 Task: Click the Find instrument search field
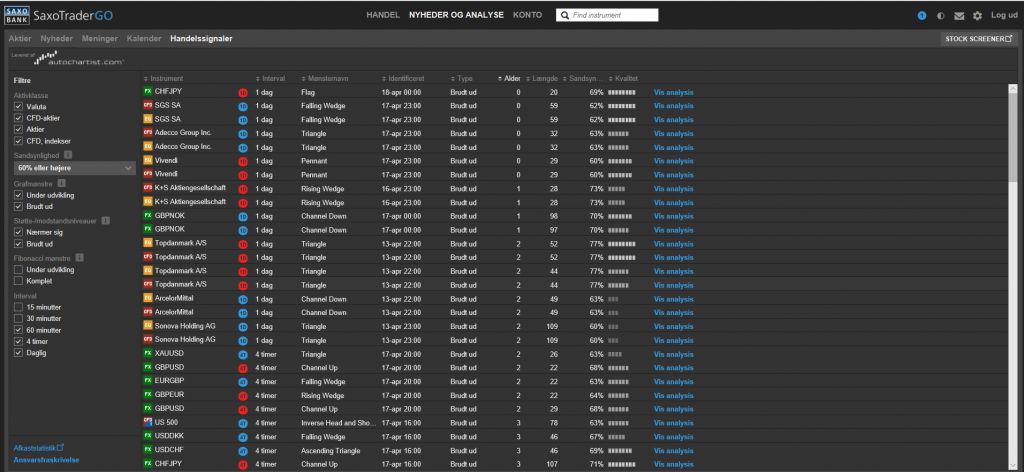click(x=607, y=15)
